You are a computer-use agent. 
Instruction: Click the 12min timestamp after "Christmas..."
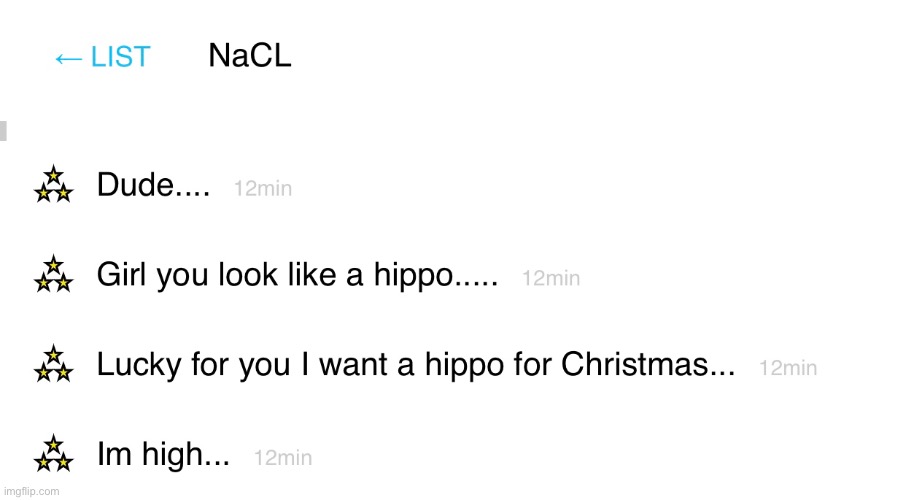pyautogui.click(x=788, y=369)
